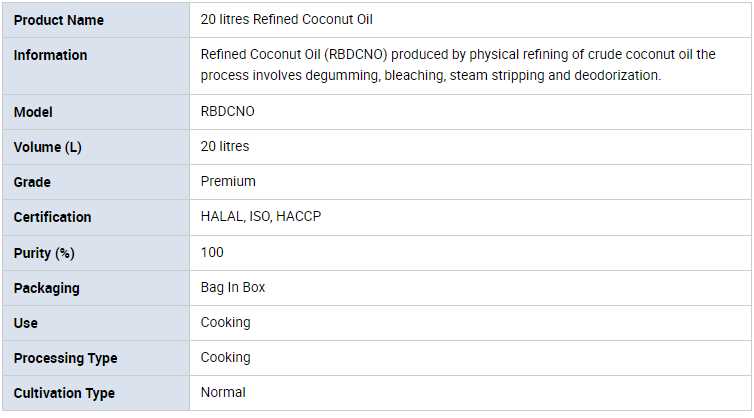The width and height of the screenshot is (754, 418).
Task: Select the "RBDCNO" model value
Action: 227,112
